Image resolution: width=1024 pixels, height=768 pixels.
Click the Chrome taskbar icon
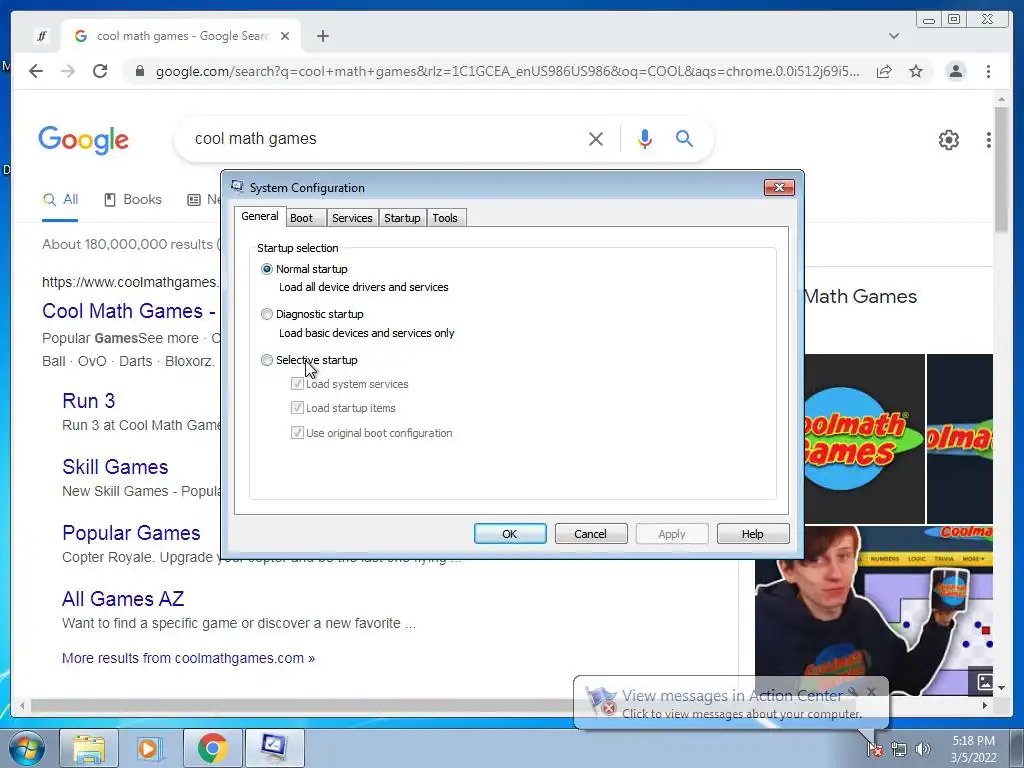pos(212,748)
